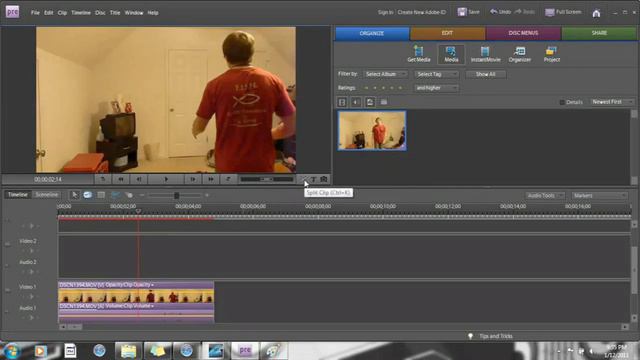Click the zoom out minus icon in timeline
This screenshot has width=640, height=360.
coord(142,196)
